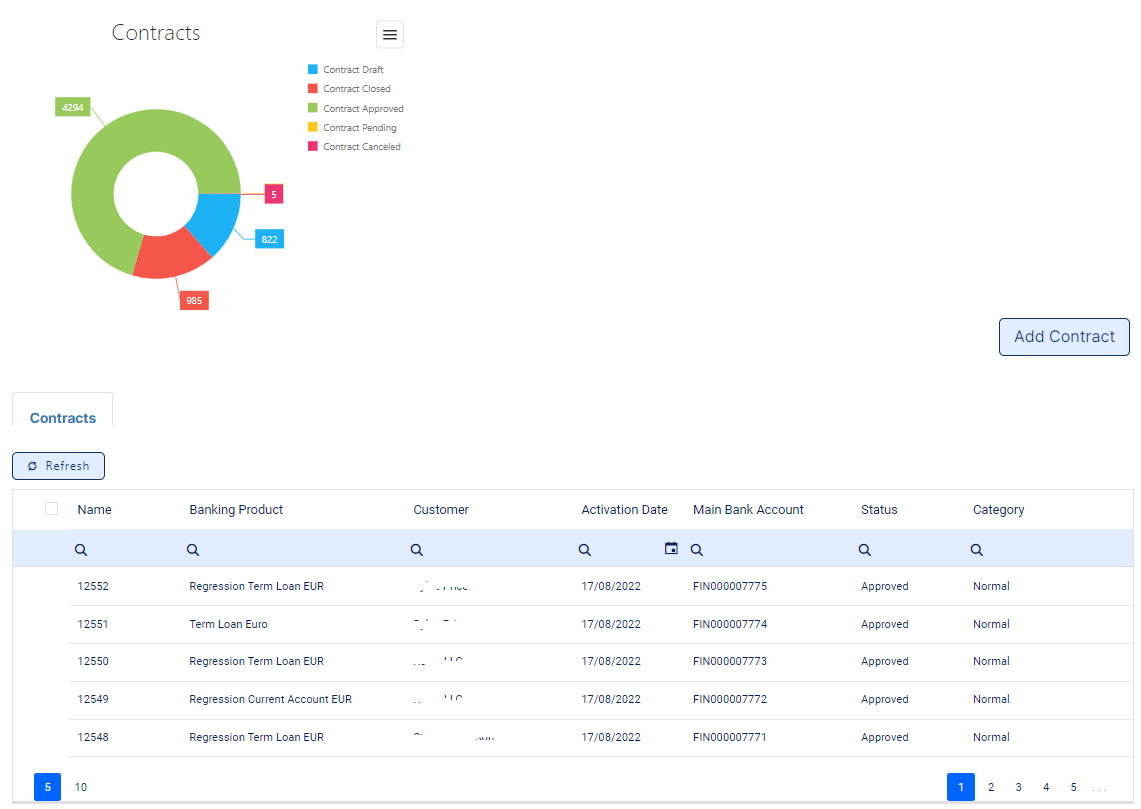The height and width of the screenshot is (809, 1141).
Task: Tick the select-all checkbox in table header
Action: (52, 509)
